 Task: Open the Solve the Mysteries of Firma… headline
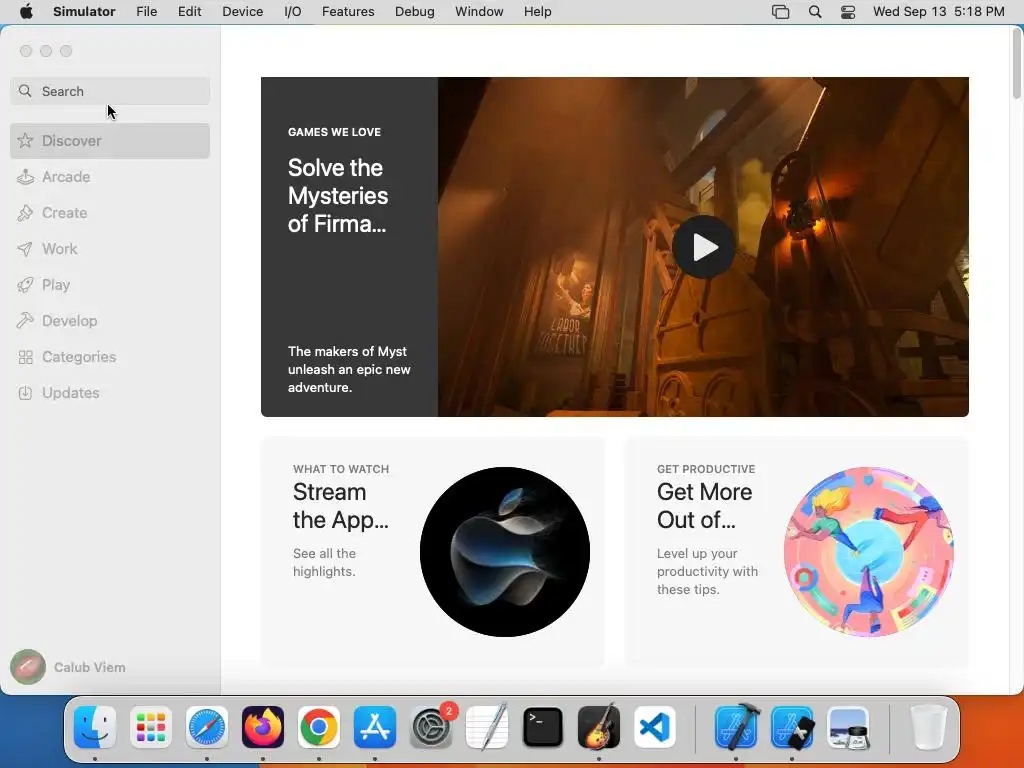click(338, 196)
